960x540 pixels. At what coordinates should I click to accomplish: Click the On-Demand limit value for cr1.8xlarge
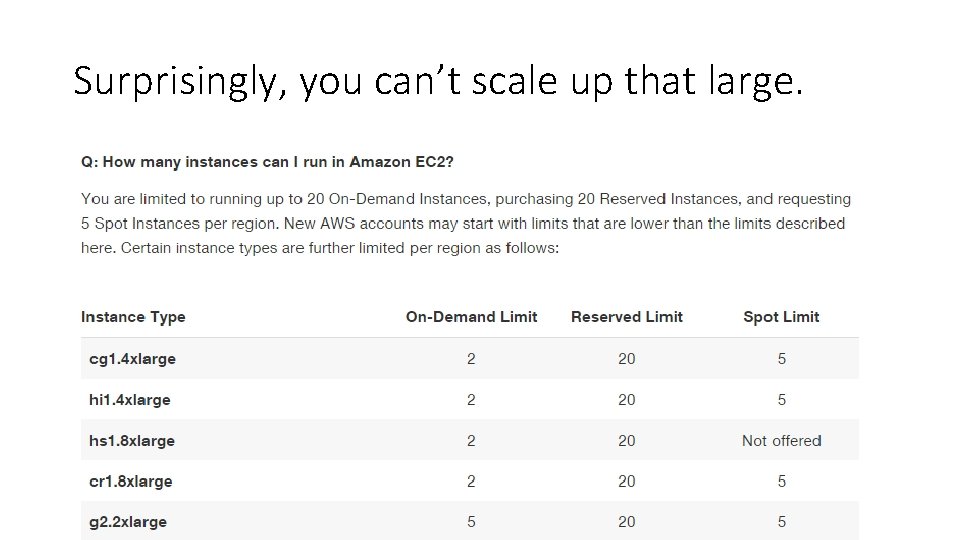point(471,482)
